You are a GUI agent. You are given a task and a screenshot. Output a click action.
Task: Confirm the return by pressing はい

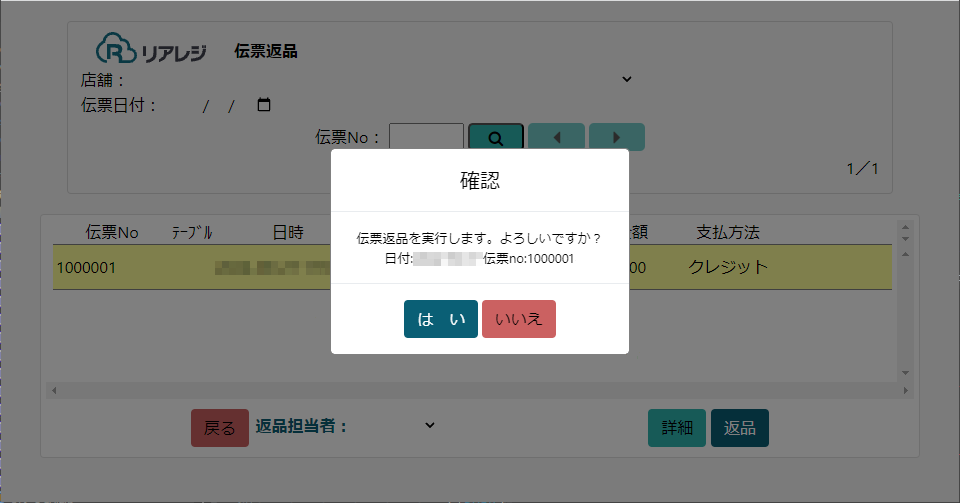(x=441, y=319)
